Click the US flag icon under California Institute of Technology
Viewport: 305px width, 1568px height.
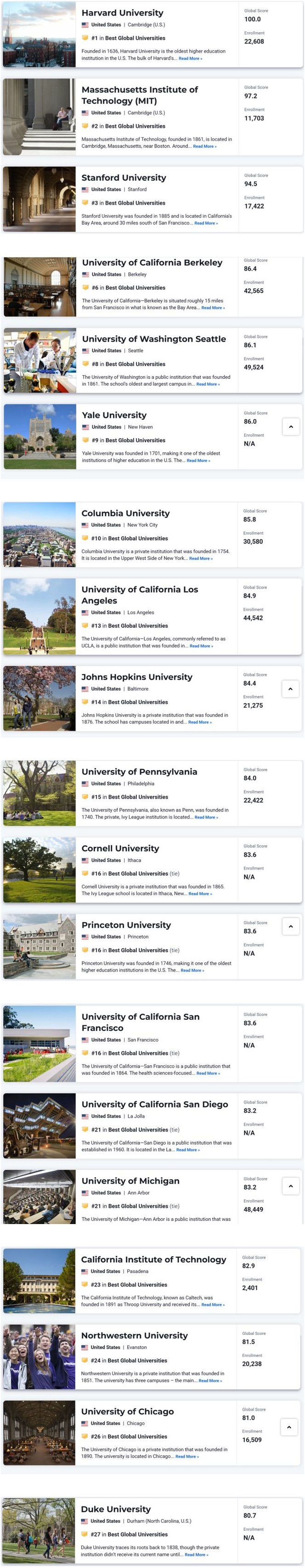click(85, 1271)
